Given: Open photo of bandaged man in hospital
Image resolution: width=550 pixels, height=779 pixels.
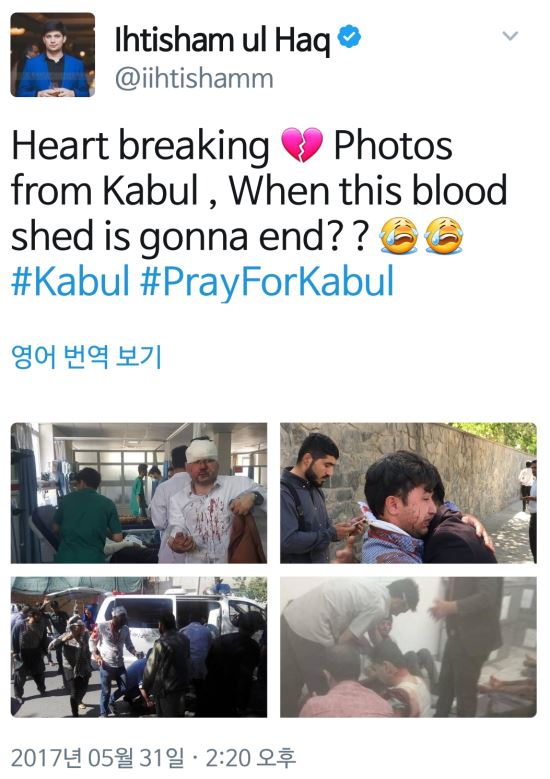Looking at the screenshot, I should (139, 493).
